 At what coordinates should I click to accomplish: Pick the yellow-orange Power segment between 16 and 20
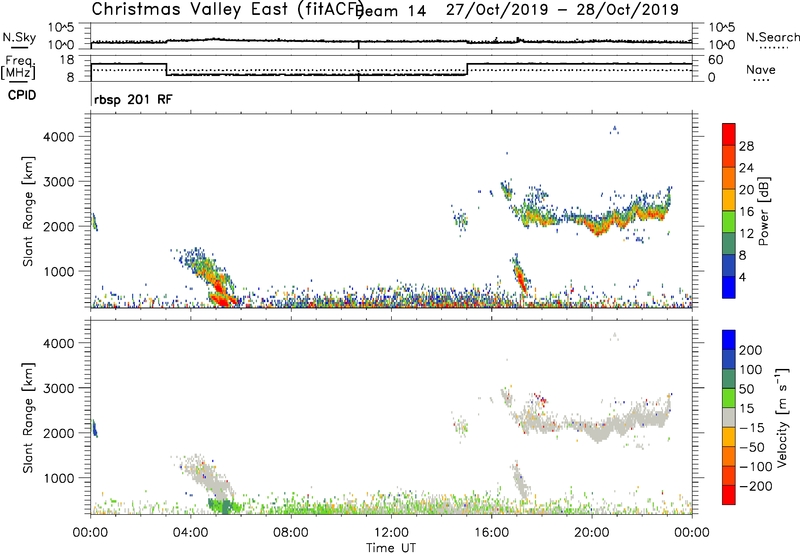point(729,199)
